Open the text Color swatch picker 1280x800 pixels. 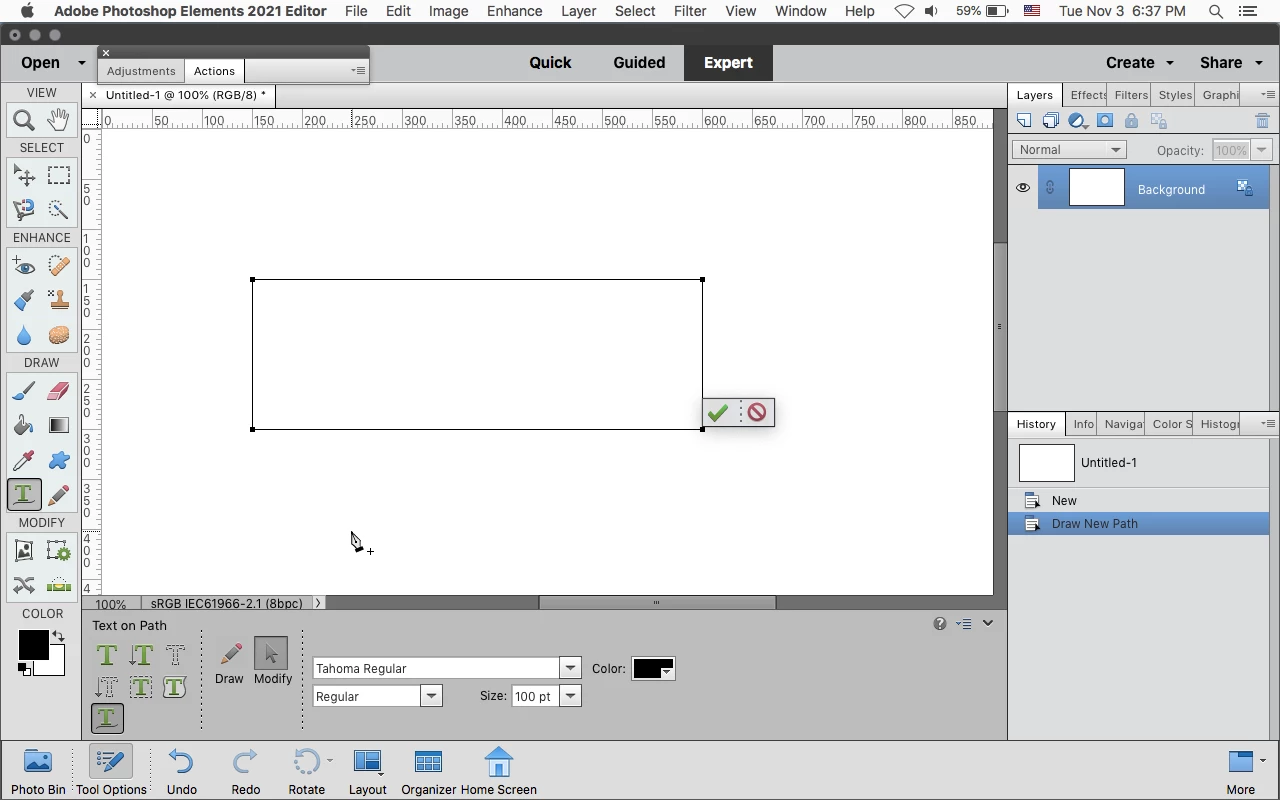tap(654, 669)
